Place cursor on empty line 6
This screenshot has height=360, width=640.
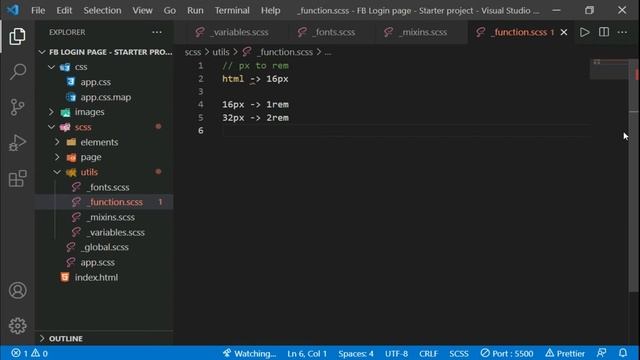coord(406,131)
